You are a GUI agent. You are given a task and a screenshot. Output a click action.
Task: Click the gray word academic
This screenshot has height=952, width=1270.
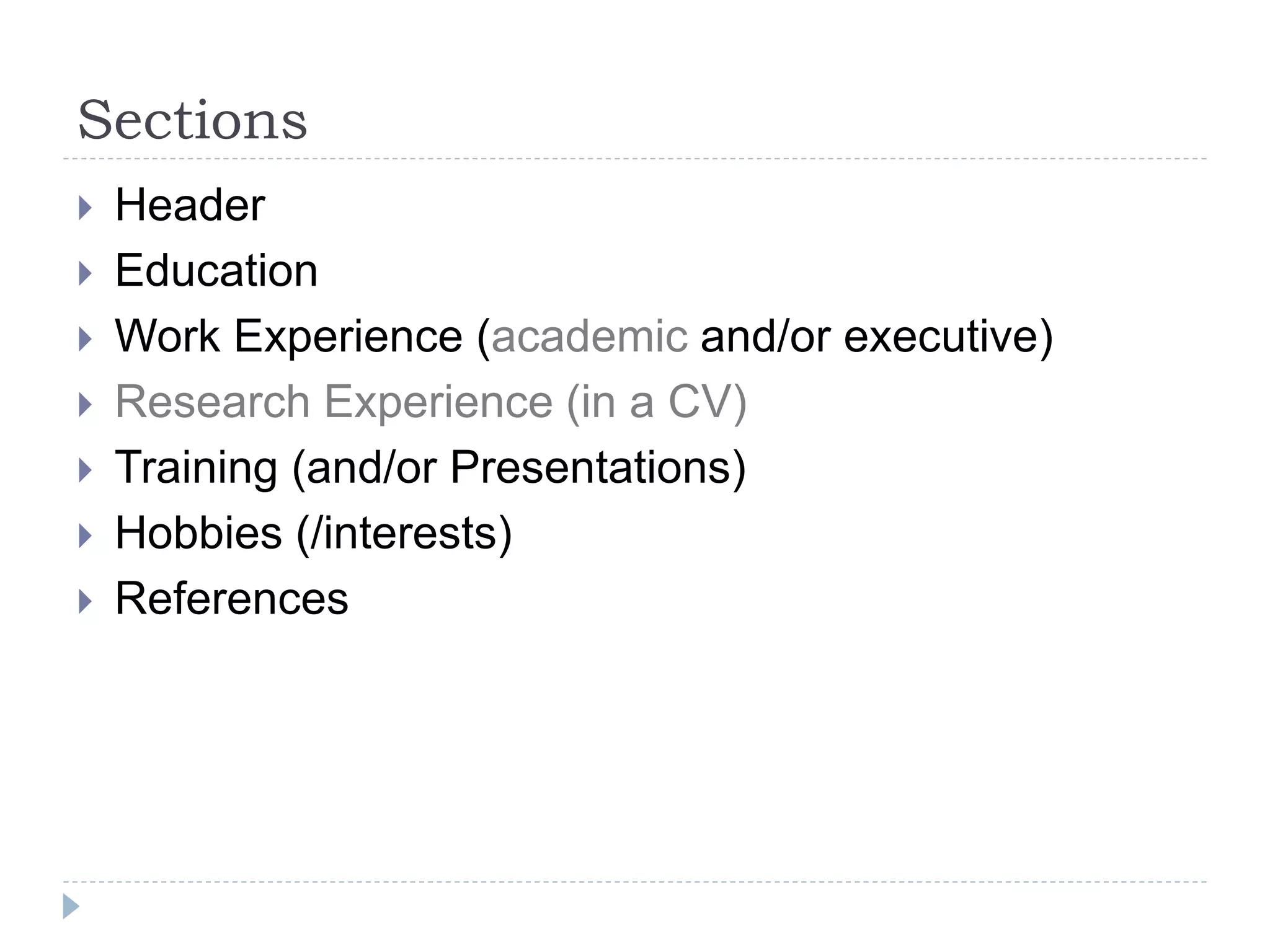click(x=589, y=337)
